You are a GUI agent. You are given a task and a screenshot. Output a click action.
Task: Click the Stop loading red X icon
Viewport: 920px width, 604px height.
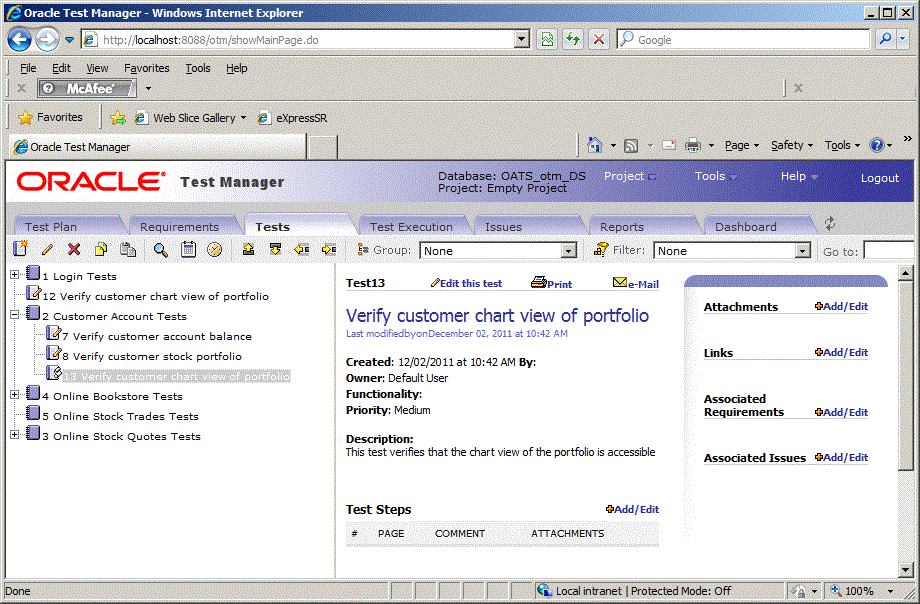coord(598,39)
